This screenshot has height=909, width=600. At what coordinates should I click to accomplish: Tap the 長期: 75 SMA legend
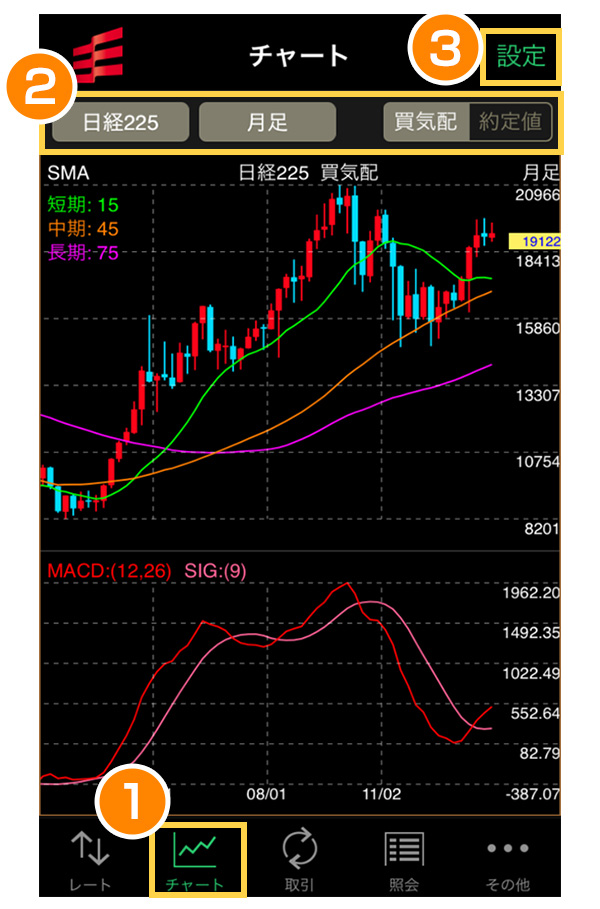point(83,253)
